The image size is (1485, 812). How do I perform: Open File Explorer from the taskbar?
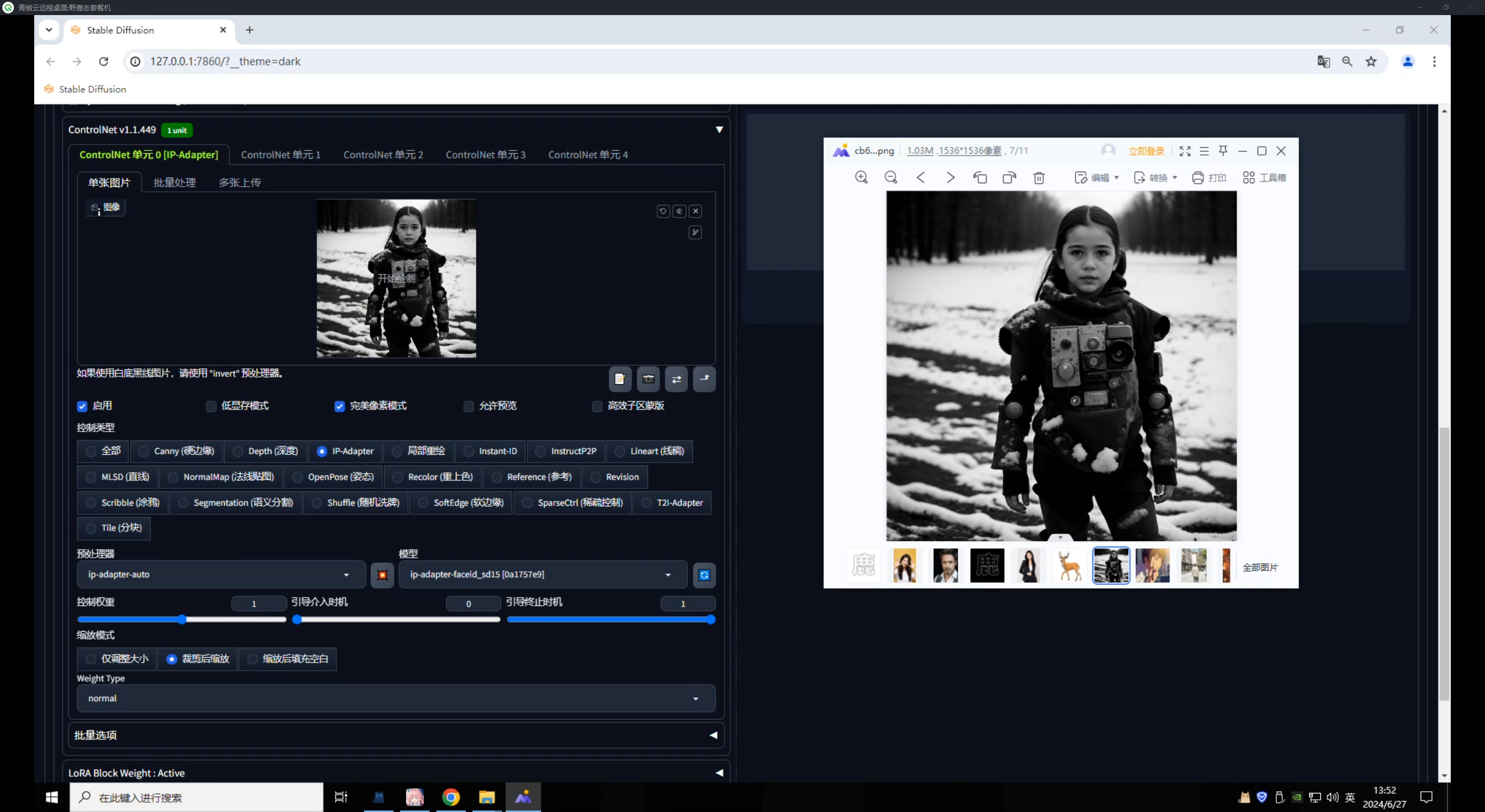[x=487, y=797]
